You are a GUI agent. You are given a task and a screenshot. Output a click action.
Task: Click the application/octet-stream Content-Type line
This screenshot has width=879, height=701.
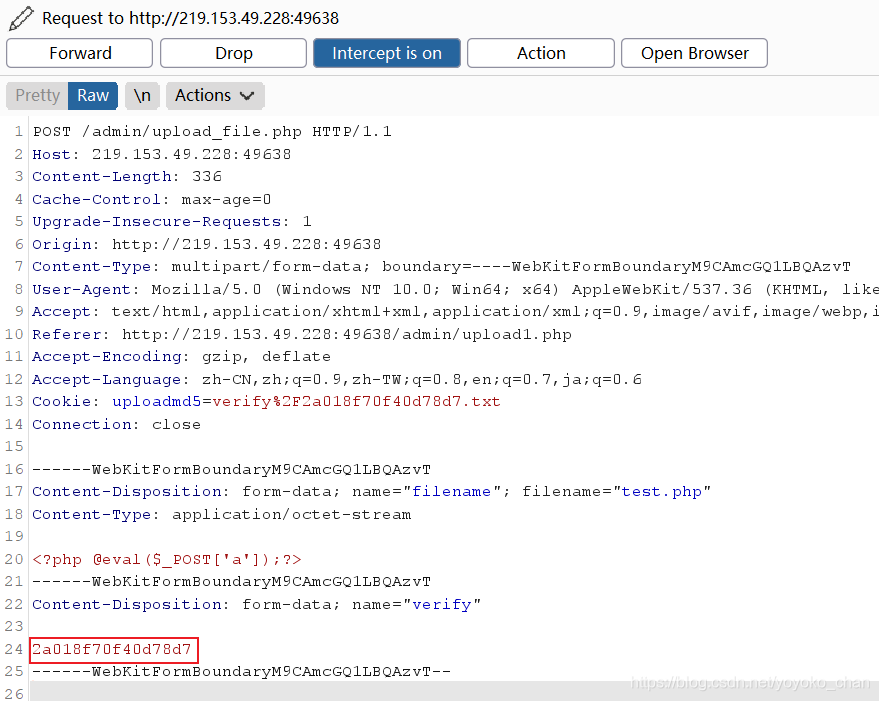pos(222,514)
